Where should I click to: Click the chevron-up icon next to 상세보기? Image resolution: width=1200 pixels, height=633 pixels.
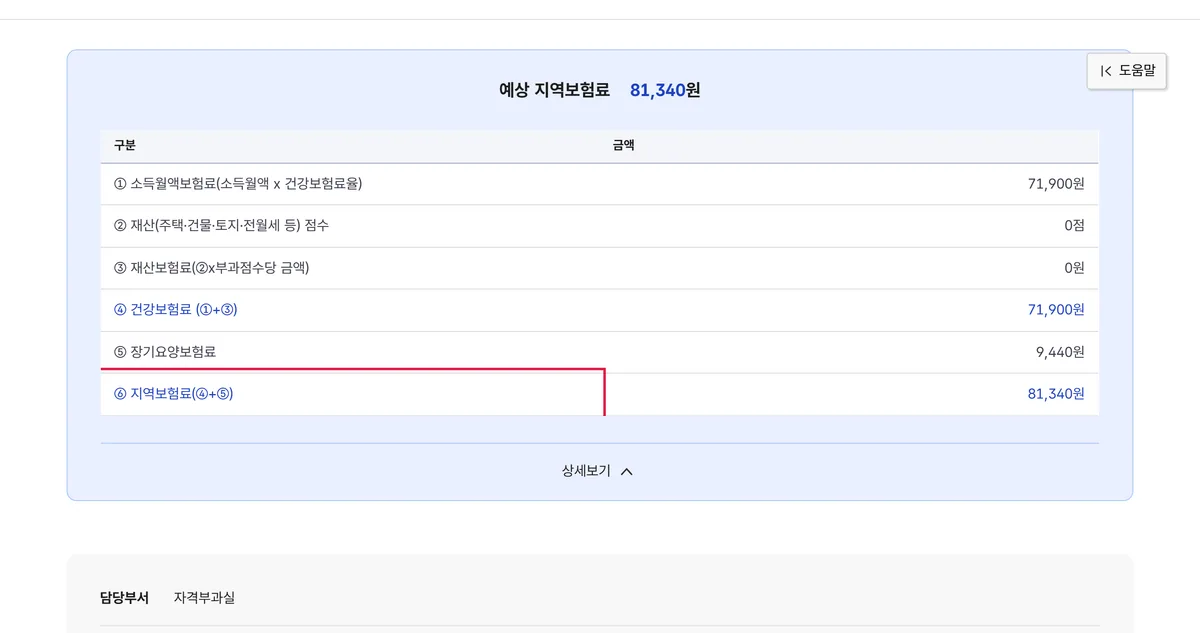point(627,472)
